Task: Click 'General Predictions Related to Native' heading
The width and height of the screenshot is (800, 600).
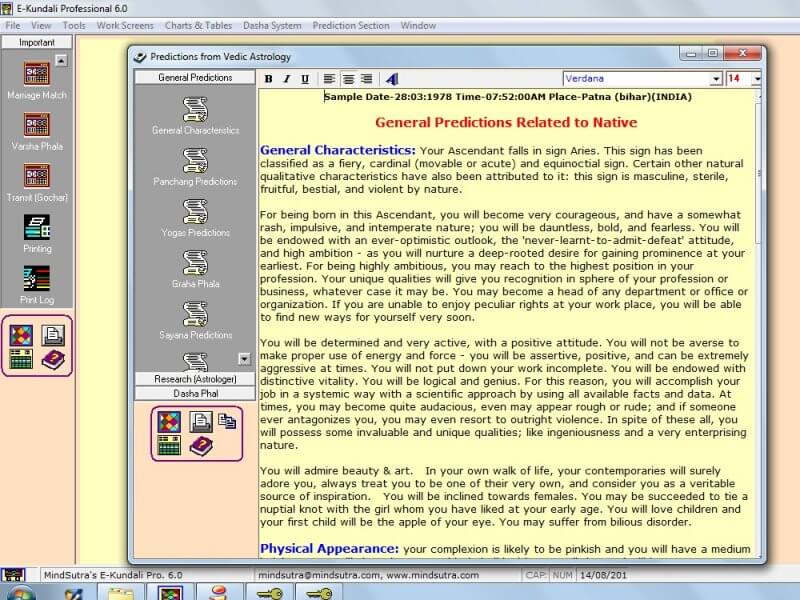Action: pos(506,122)
